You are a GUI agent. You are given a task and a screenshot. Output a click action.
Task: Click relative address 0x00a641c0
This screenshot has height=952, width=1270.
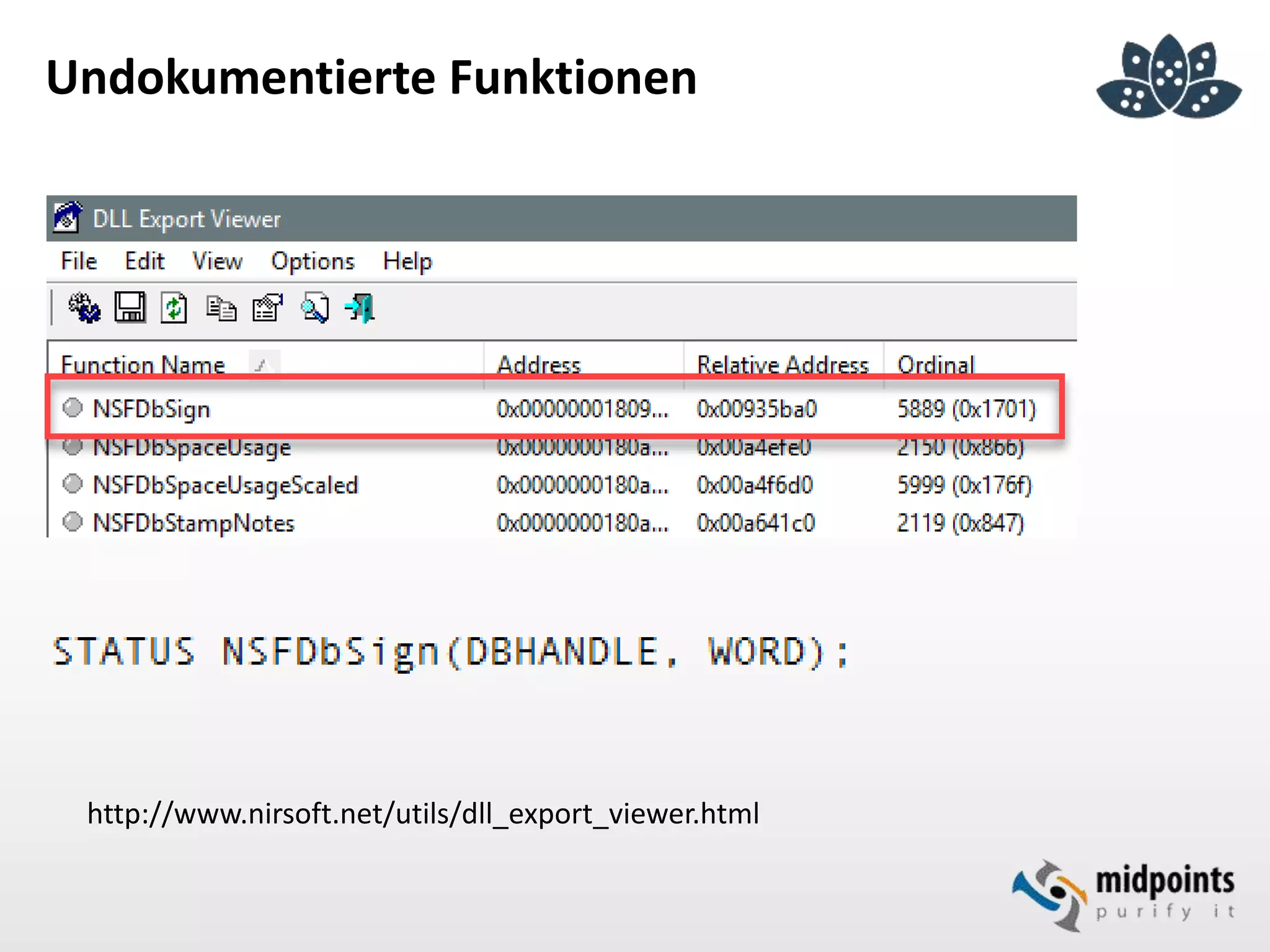[755, 522]
